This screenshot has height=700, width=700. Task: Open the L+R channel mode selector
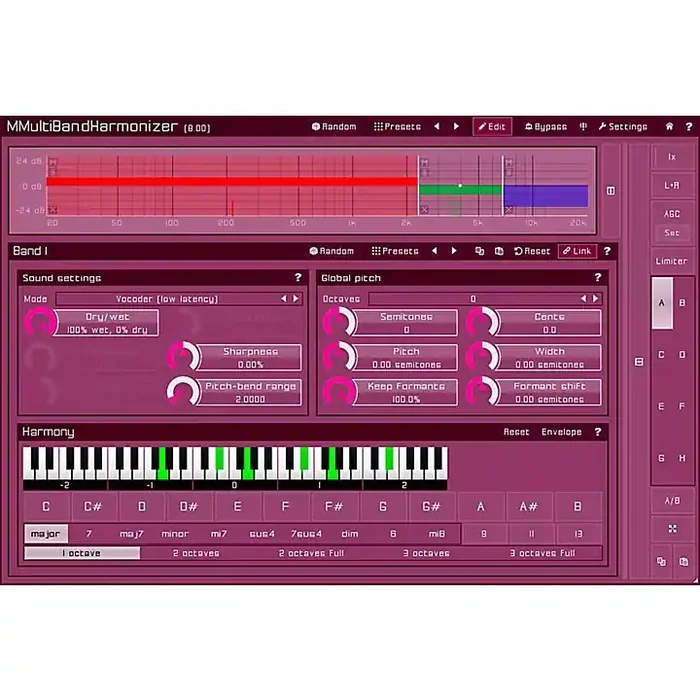tap(672, 185)
